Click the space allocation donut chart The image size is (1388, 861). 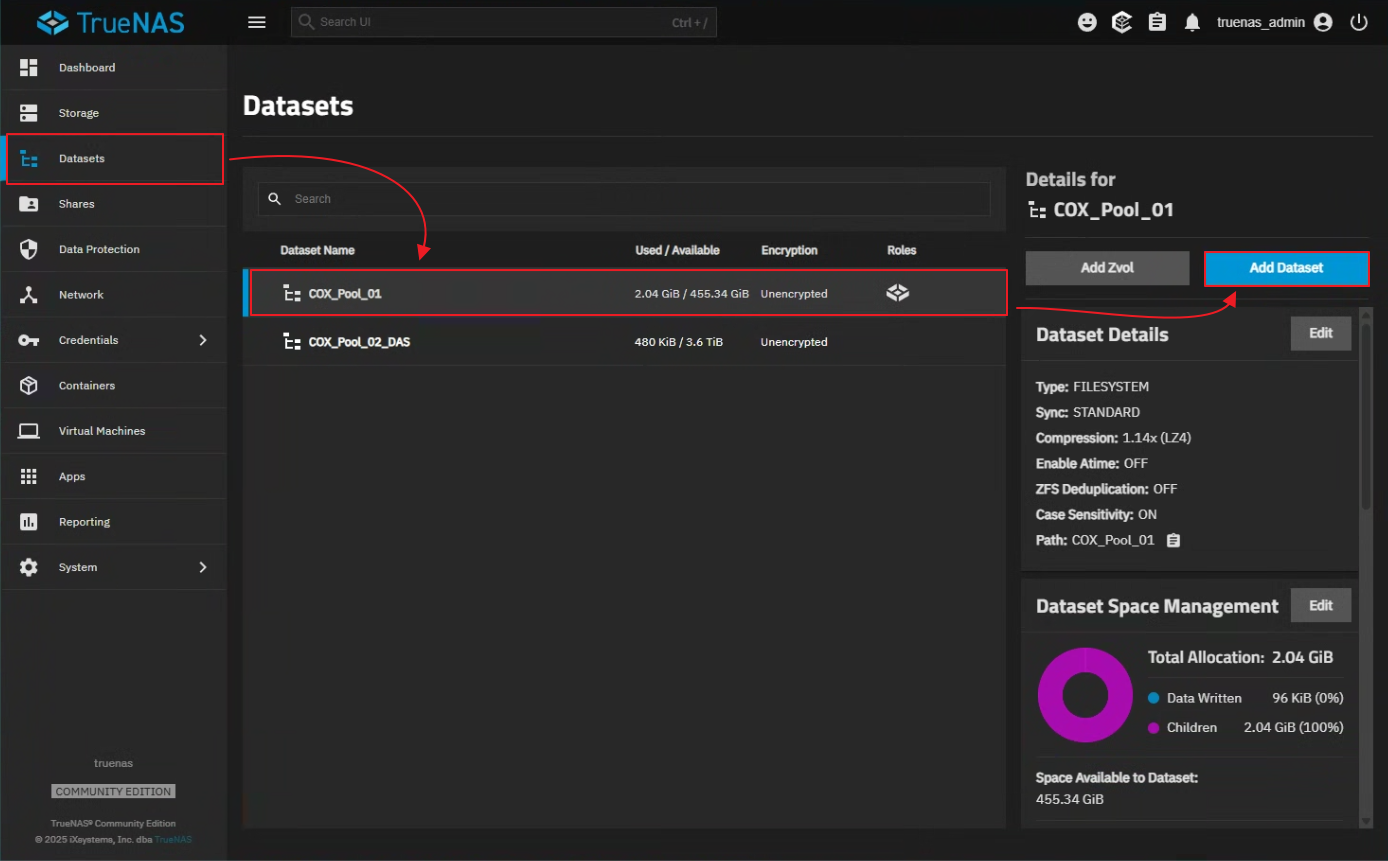click(1086, 695)
